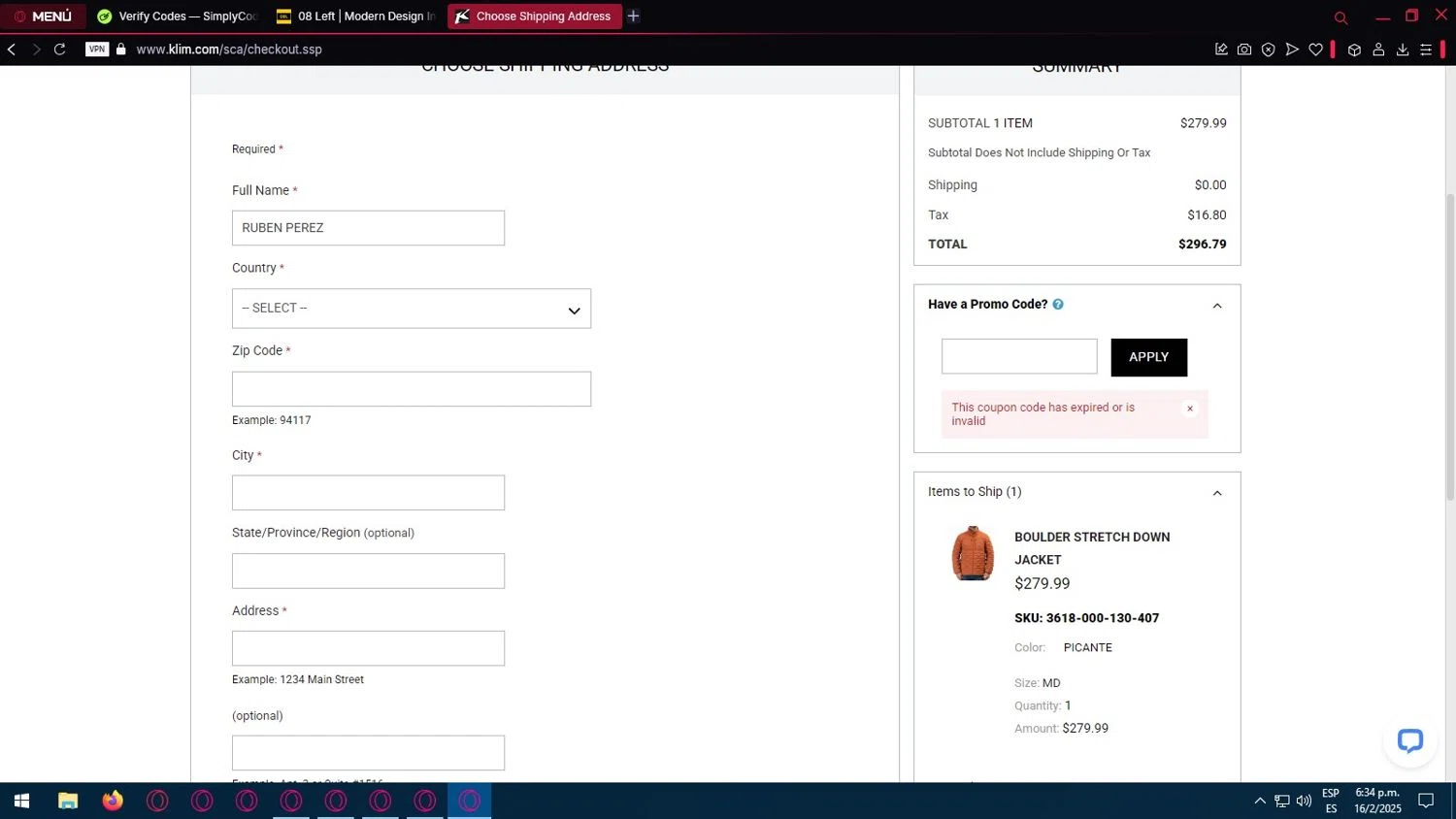Take a snapshot with camera icon
Screen dimensions: 1456x819
(x=1244, y=49)
